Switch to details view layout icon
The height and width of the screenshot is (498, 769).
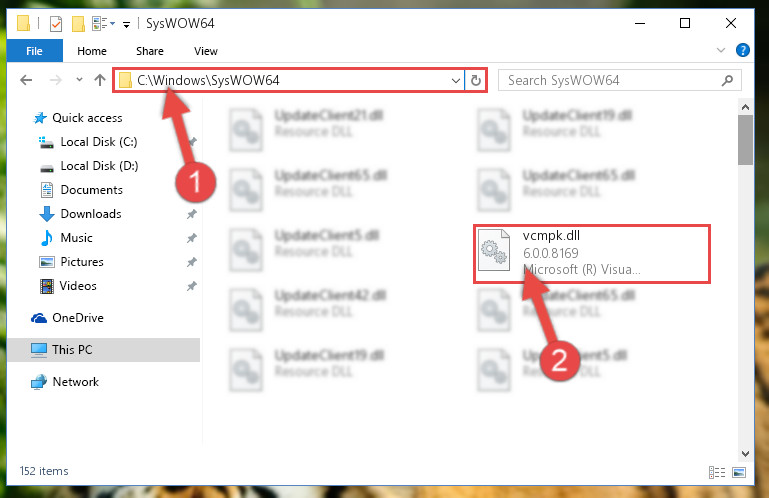(x=717, y=472)
